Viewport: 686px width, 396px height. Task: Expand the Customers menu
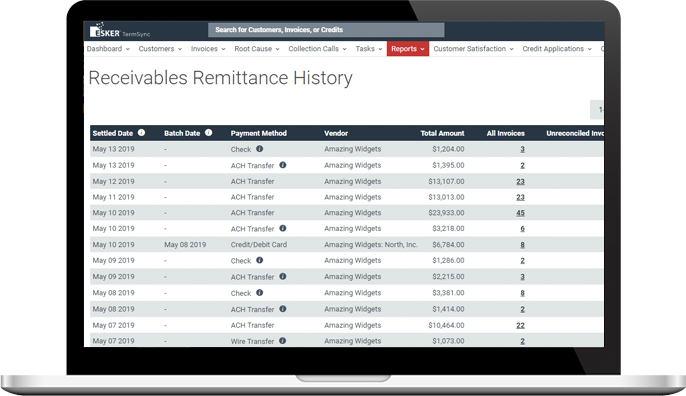[x=160, y=49]
